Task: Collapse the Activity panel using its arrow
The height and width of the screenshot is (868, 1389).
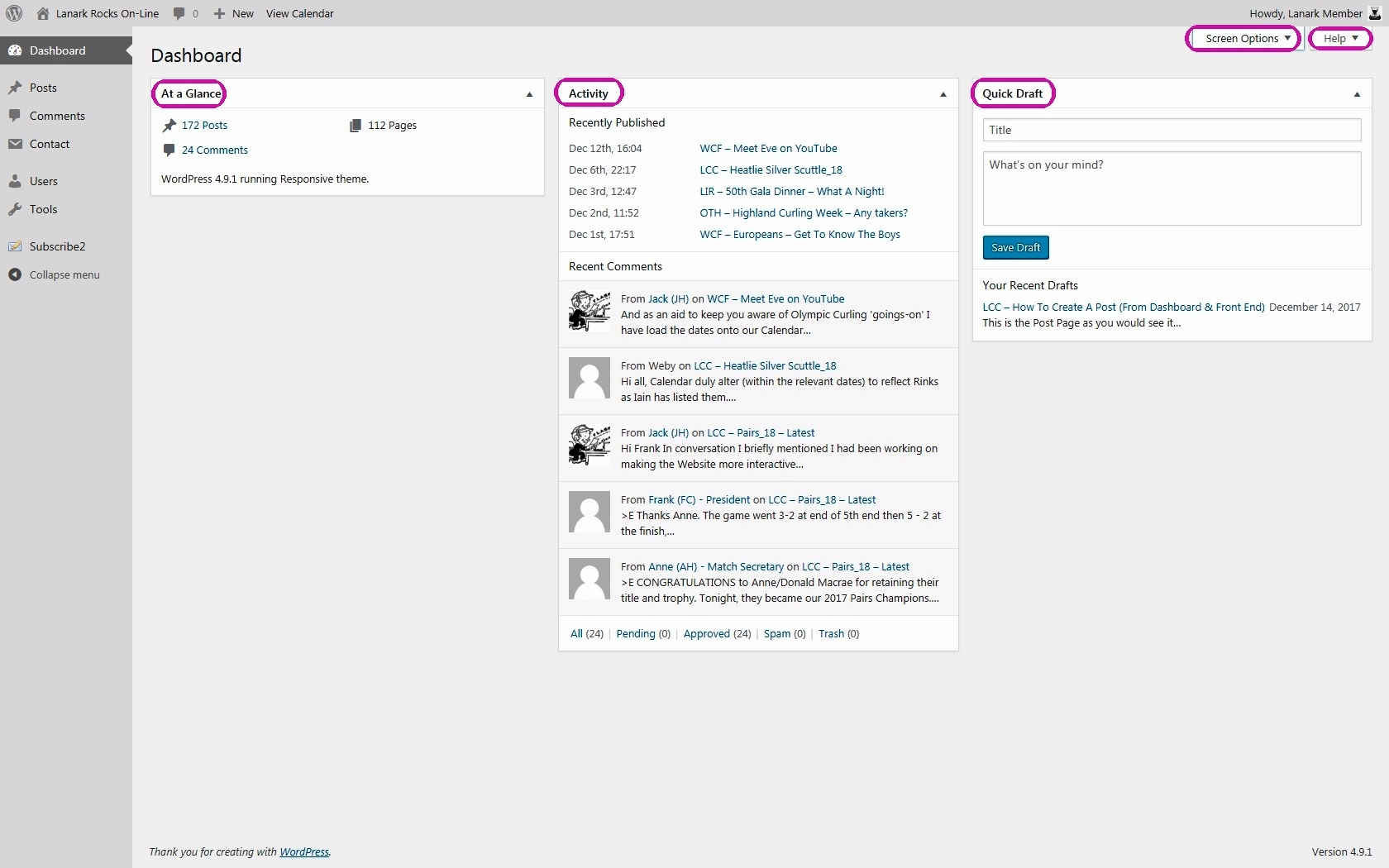Action: click(x=943, y=94)
